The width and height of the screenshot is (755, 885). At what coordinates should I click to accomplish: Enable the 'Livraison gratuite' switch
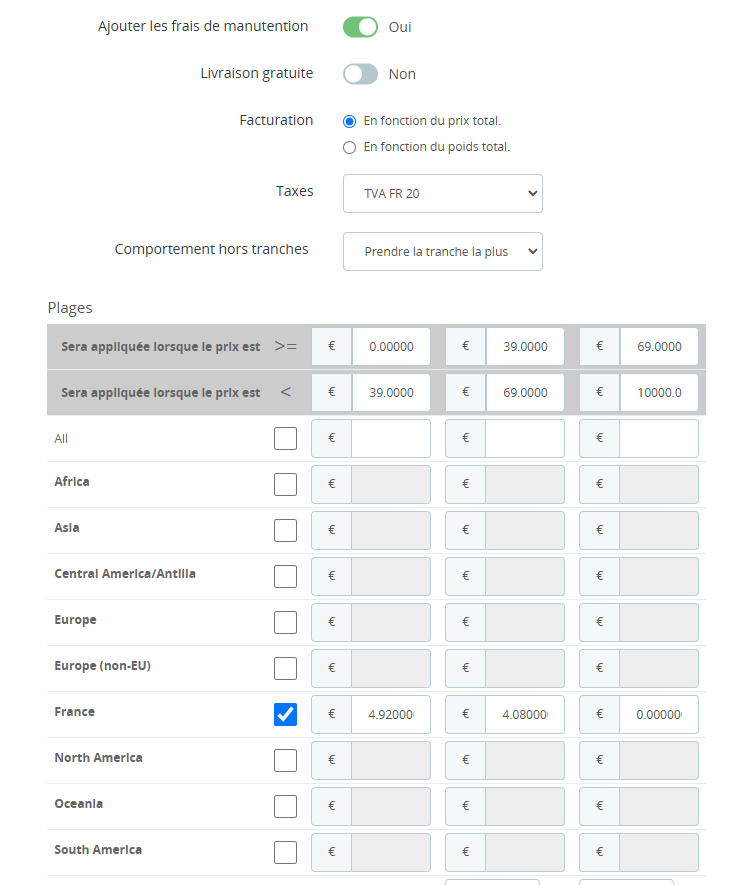[x=360, y=74]
